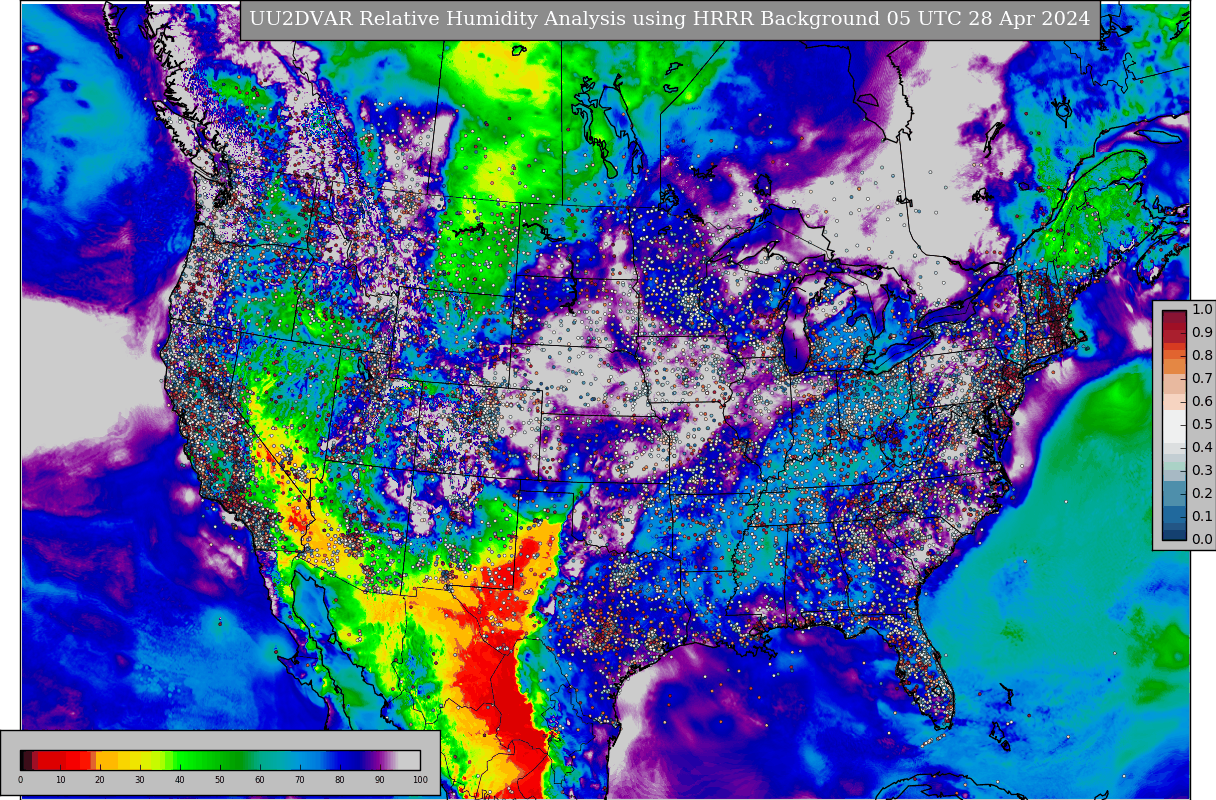
Task: Pick the dark maroon top segment of right colorbar
Action: (1174, 316)
